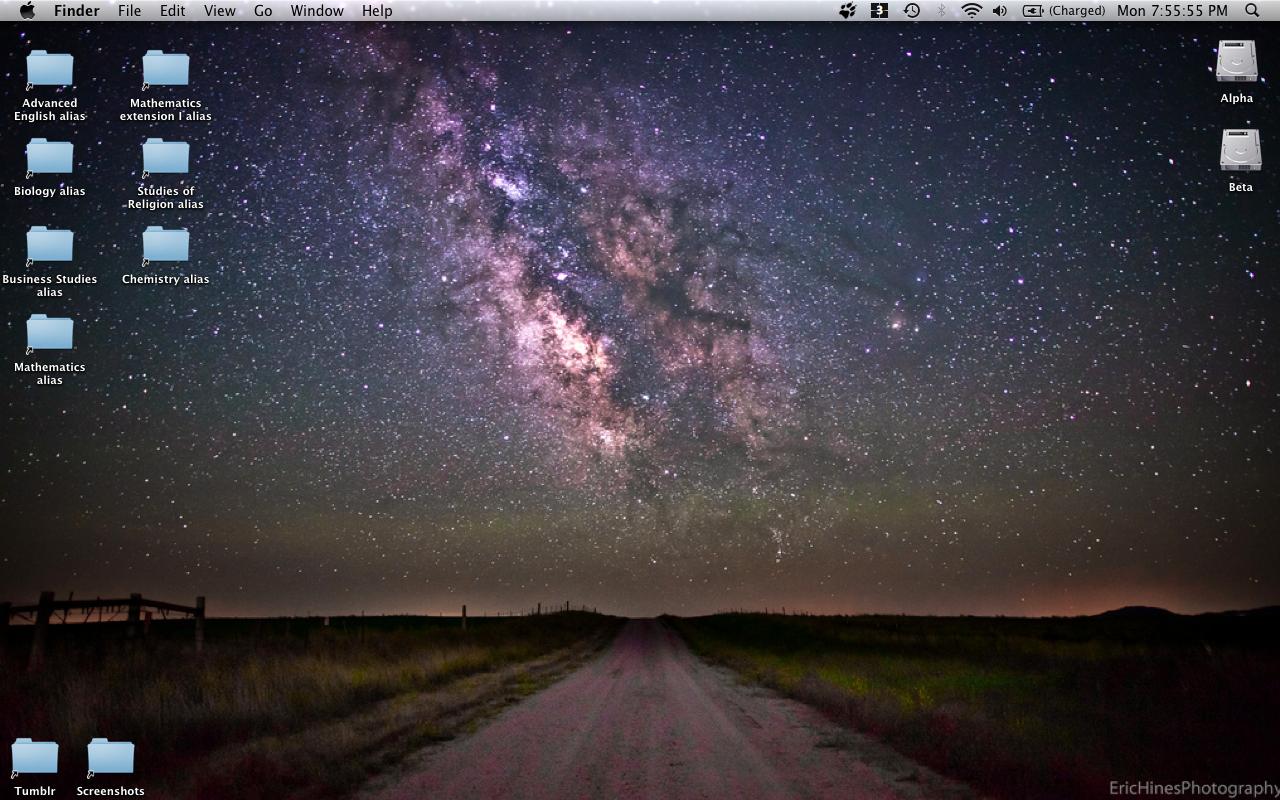Click the clock showing Mon 7:55:55 PM
This screenshot has width=1280, height=800.
click(1172, 10)
